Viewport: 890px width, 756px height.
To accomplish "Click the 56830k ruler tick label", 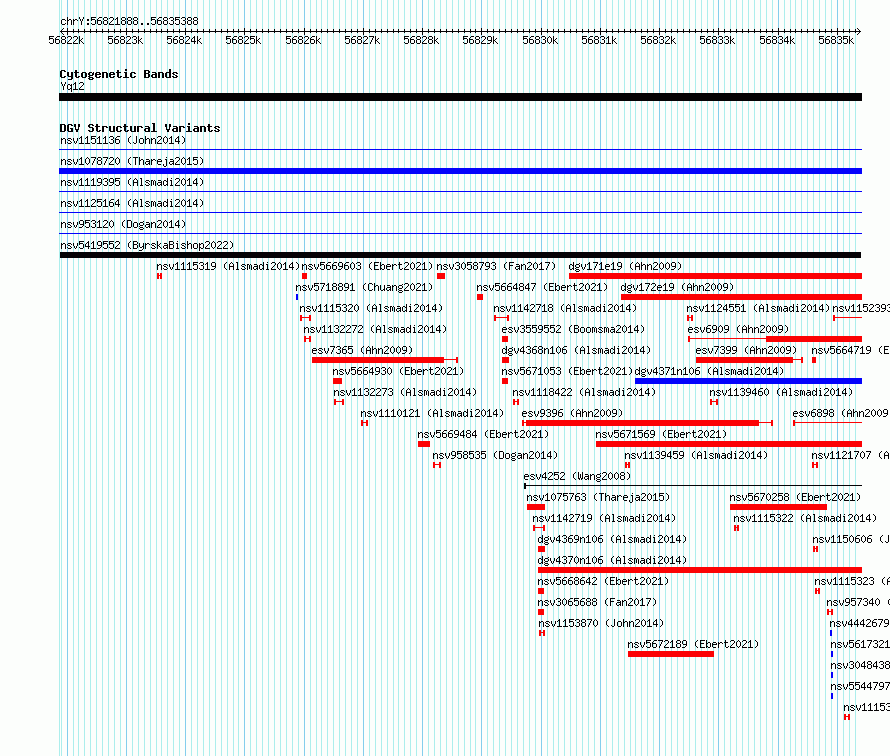I will [540, 40].
